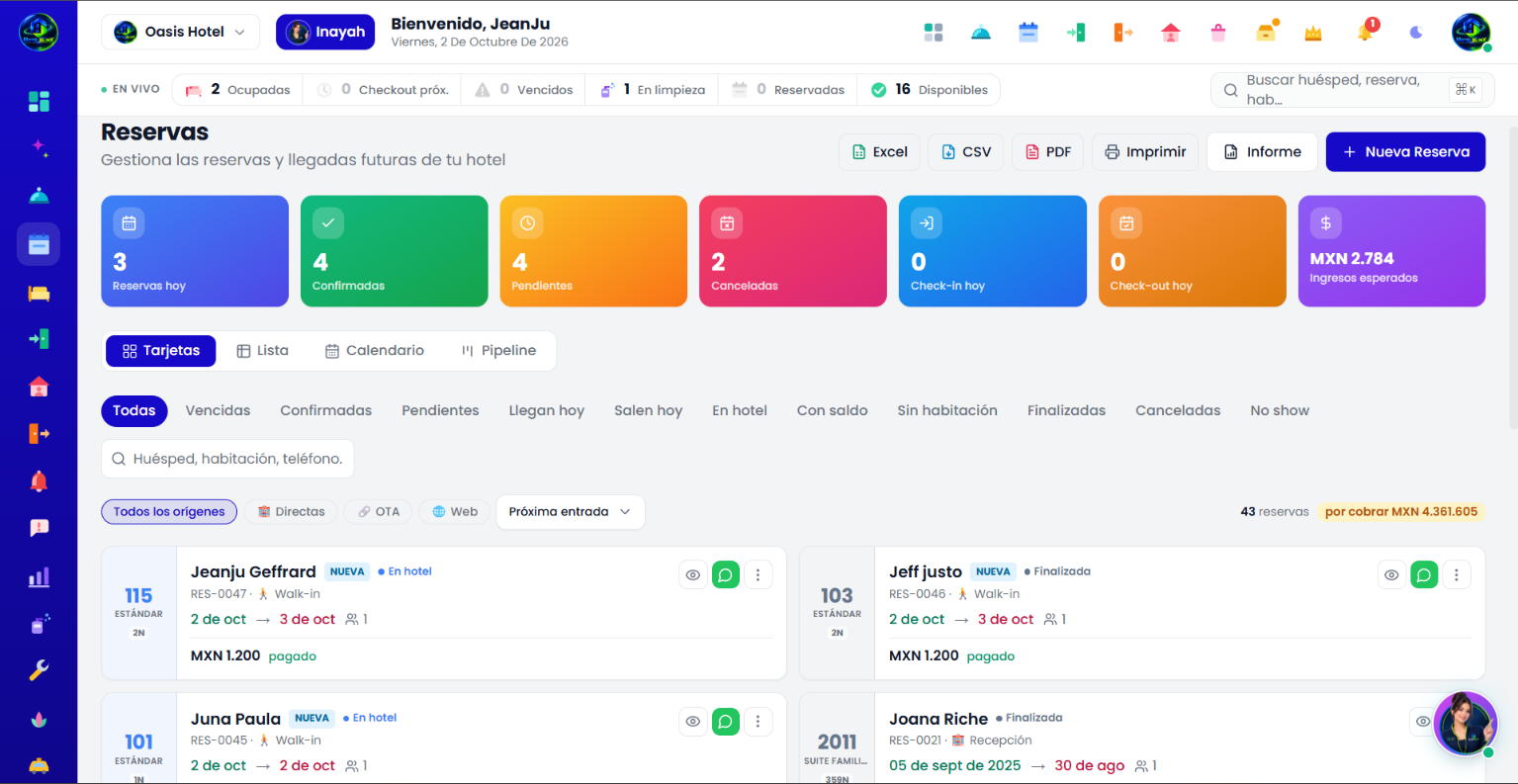Viewport: 1518px width, 784px height.
Task: Open the dashboard grid icon in left sidebar
Action: [x=39, y=102]
